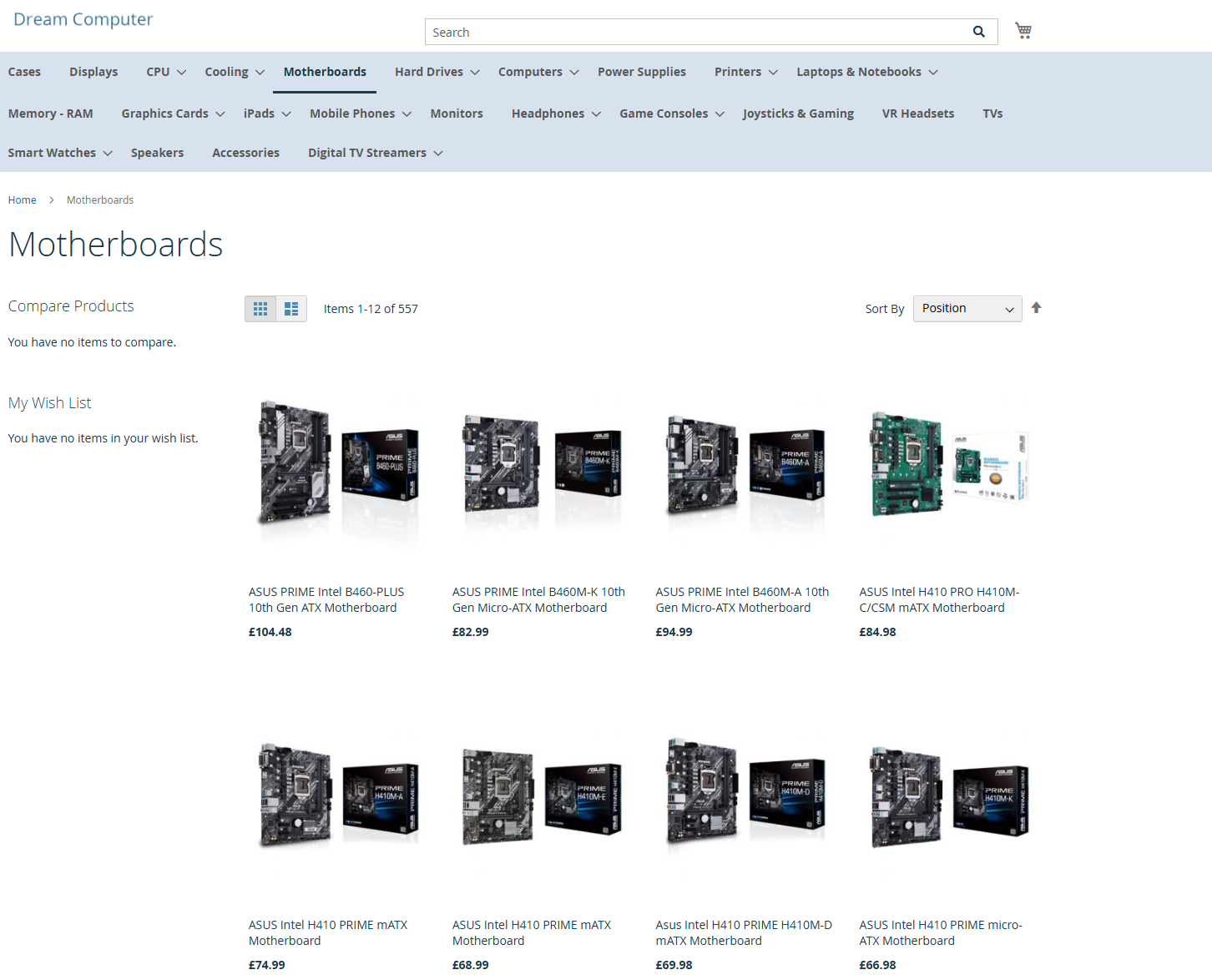This screenshot has width=1212, height=980.
Task: Click the Items 1-12 of 557 text
Action: (x=371, y=309)
